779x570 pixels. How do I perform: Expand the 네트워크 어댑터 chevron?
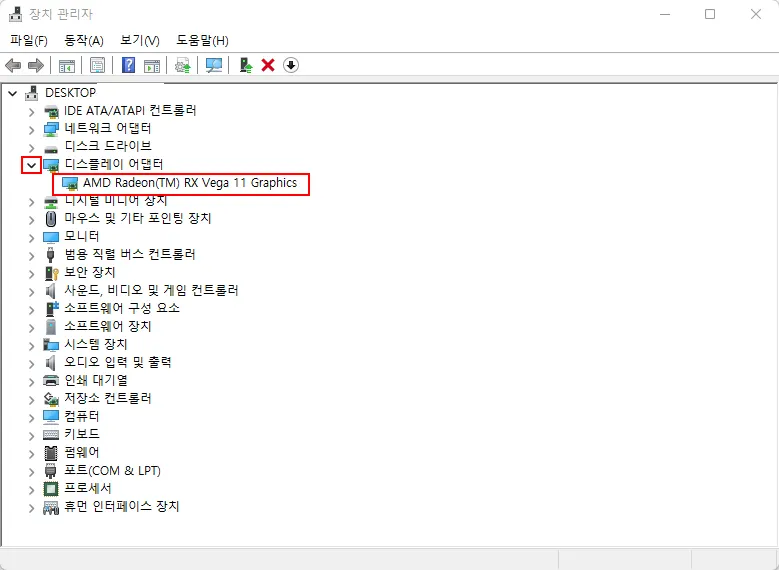point(32,130)
